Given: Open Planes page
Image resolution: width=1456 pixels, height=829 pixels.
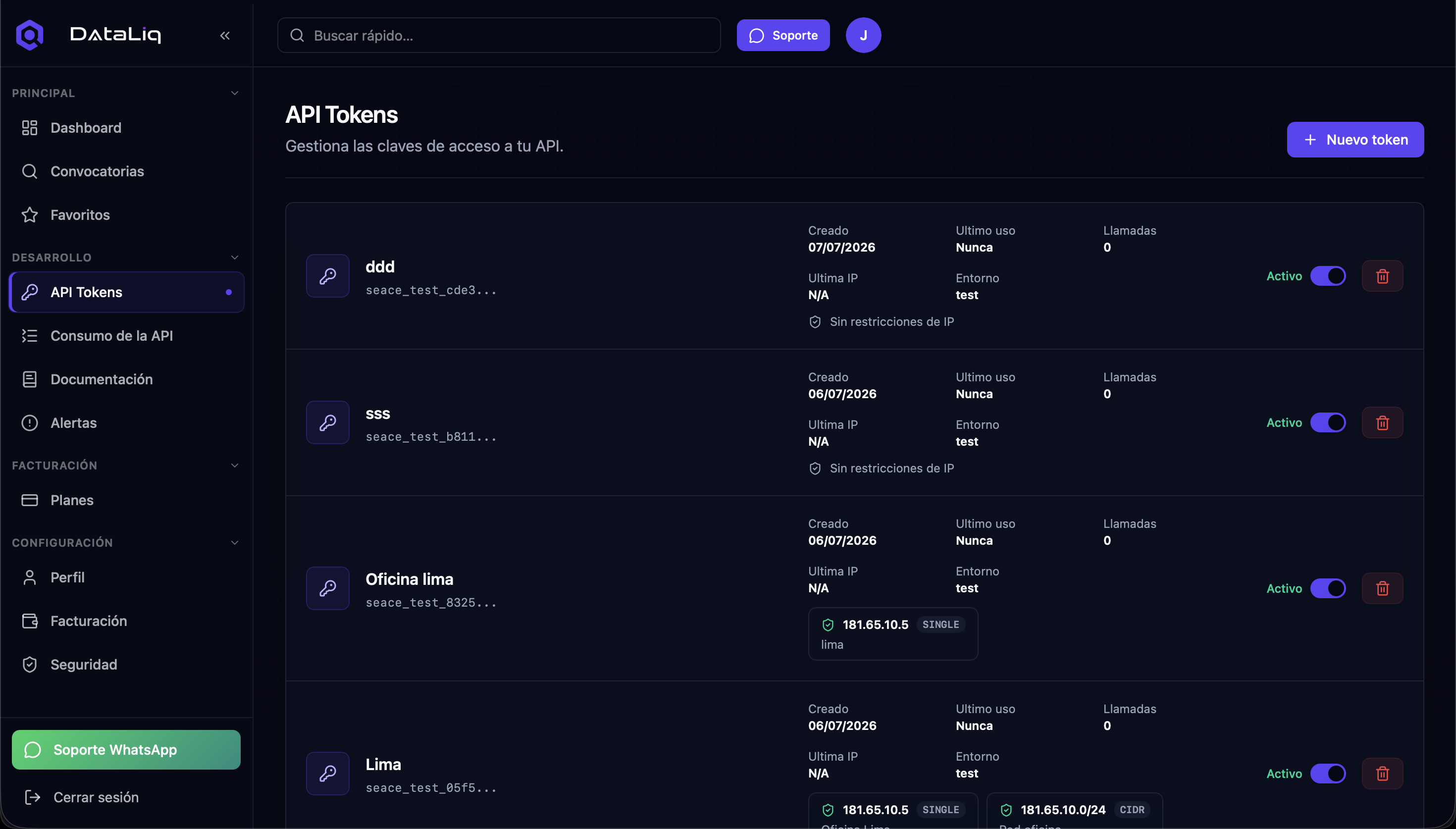Looking at the screenshot, I should pyautogui.click(x=127, y=500).
